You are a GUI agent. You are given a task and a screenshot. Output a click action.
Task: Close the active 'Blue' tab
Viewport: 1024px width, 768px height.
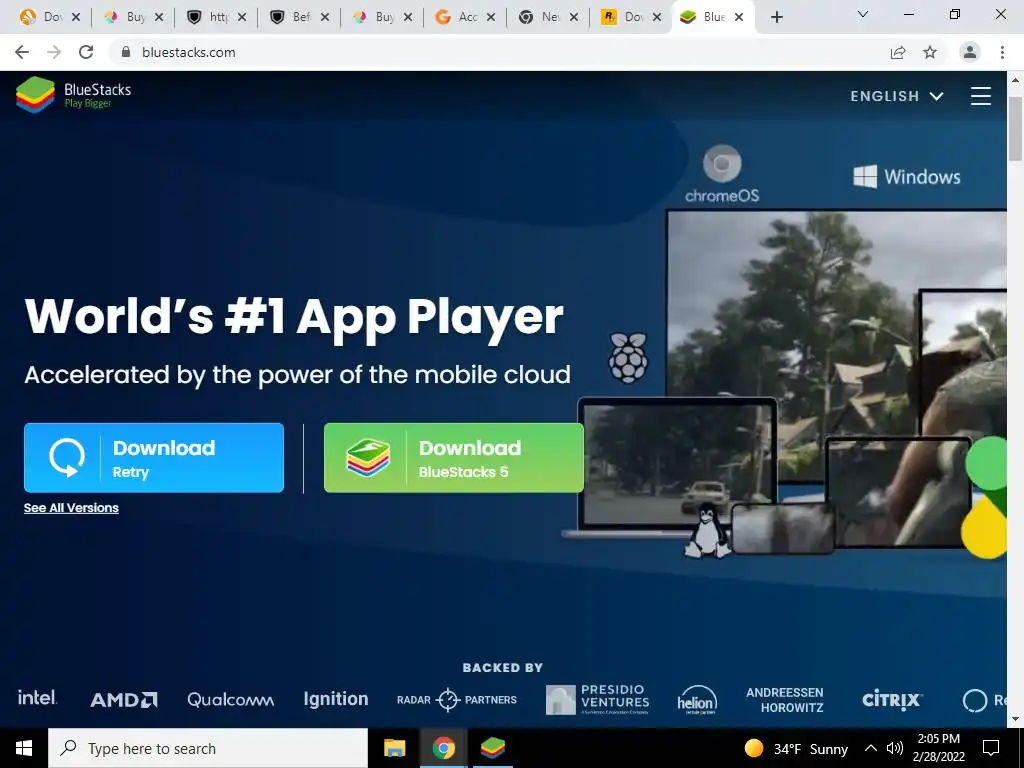[x=739, y=18]
